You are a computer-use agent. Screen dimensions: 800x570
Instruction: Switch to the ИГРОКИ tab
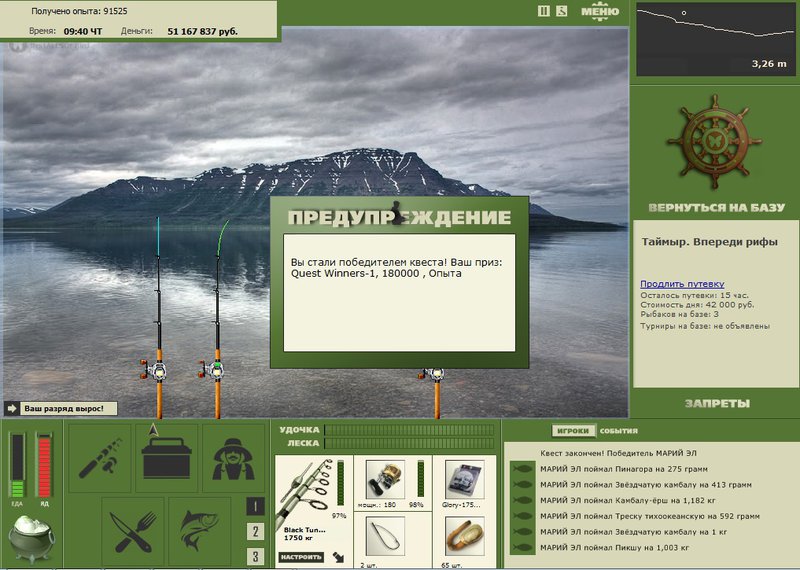573,431
